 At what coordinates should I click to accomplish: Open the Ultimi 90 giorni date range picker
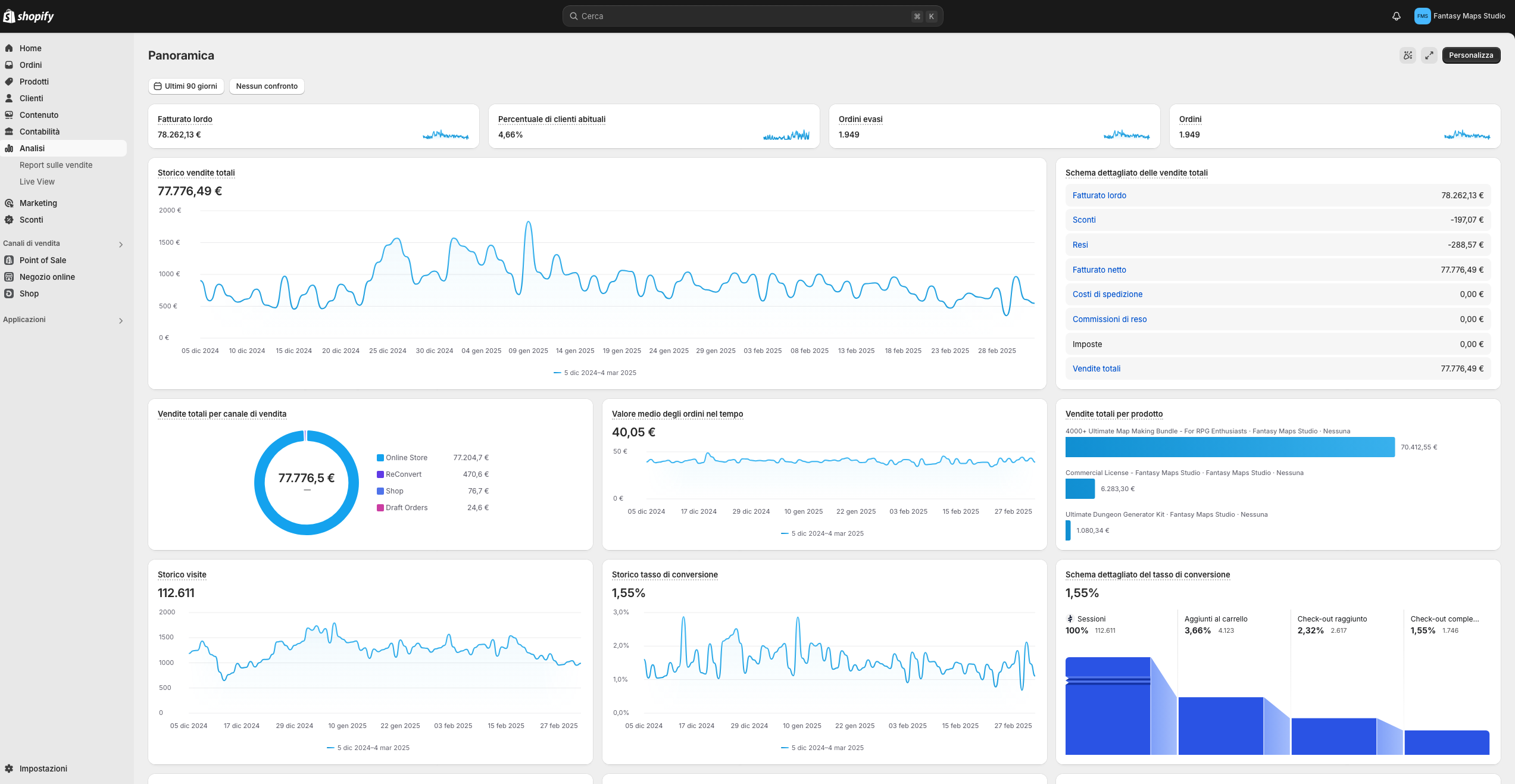click(x=186, y=86)
